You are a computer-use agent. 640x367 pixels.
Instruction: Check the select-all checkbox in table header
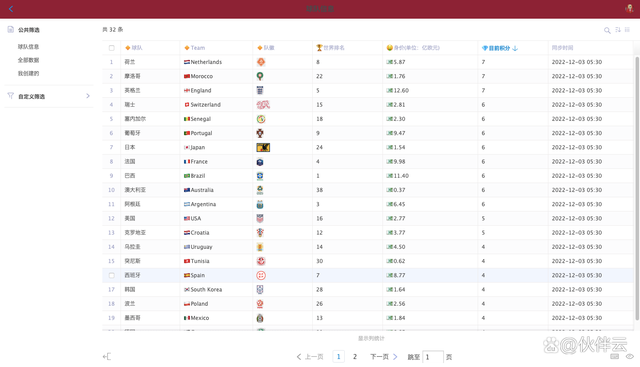click(x=111, y=48)
